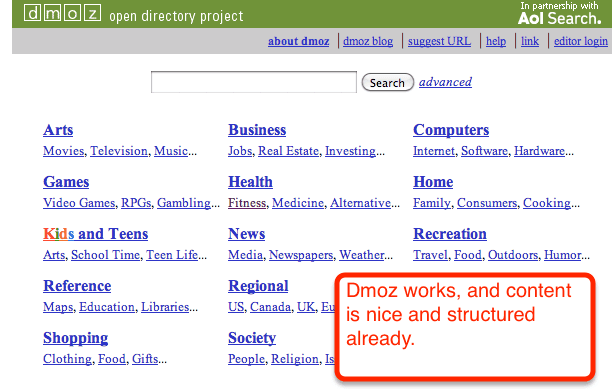Image resolution: width=614 pixels, height=389 pixels.
Task: Open the Kids and Teens category
Action: point(96,234)
